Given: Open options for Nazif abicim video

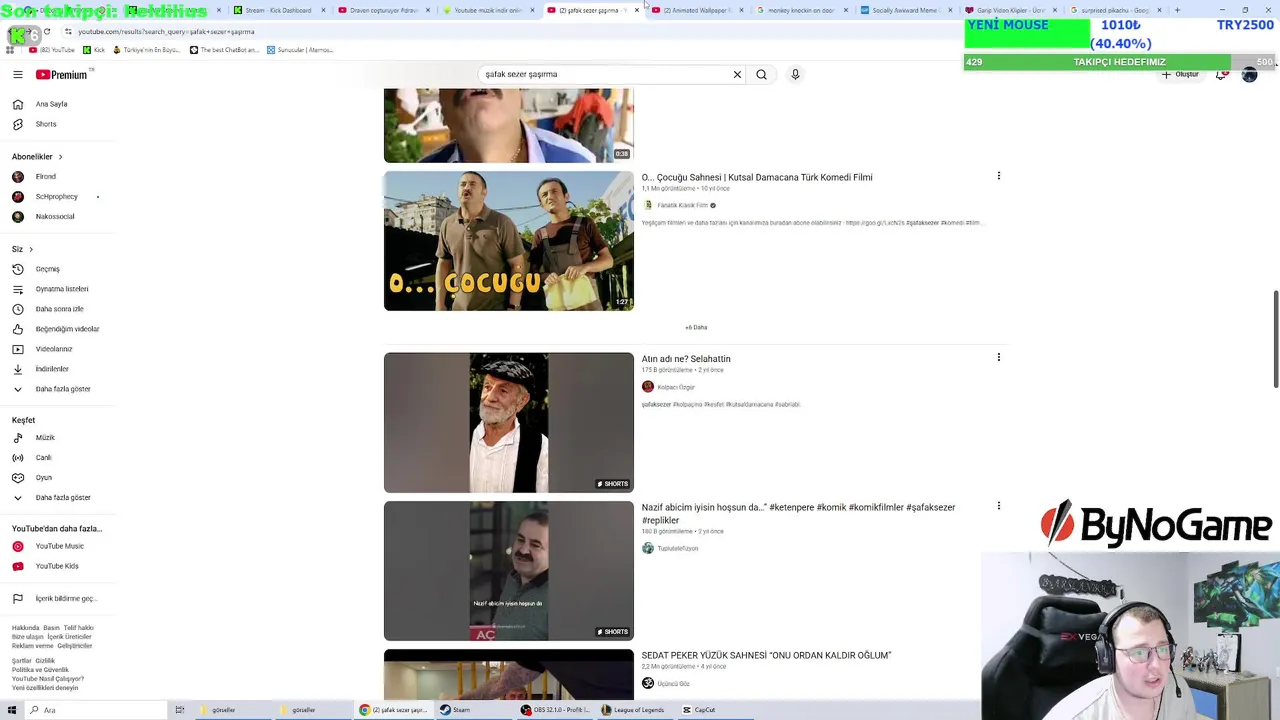Looking at the screenshot, I should point(998,506).
